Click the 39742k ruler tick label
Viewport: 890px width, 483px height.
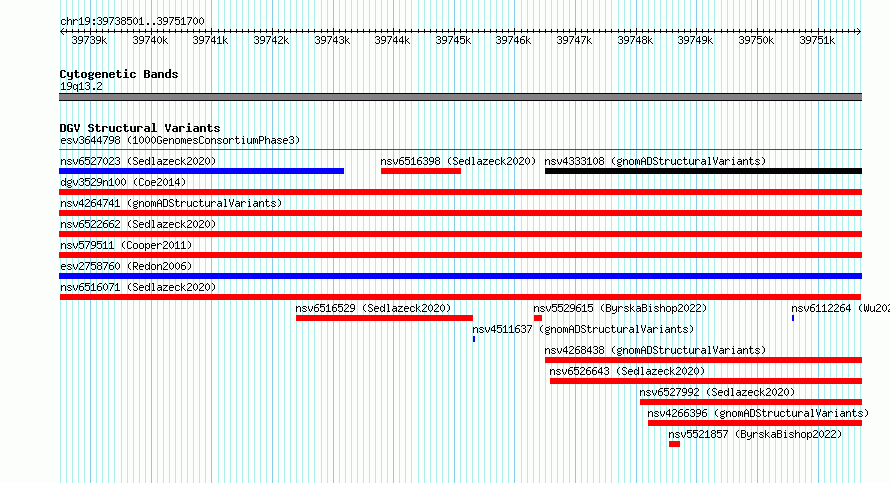(x=271, y=40)
